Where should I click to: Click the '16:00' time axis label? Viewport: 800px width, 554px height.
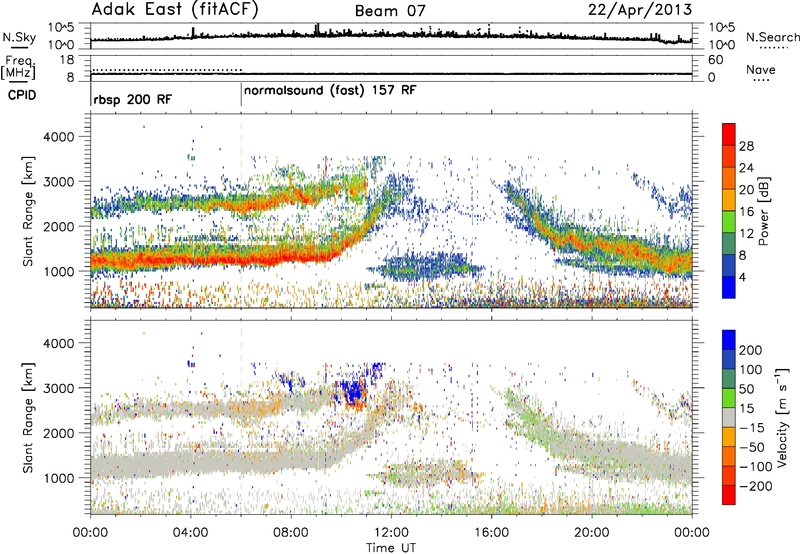pos(491,533)
